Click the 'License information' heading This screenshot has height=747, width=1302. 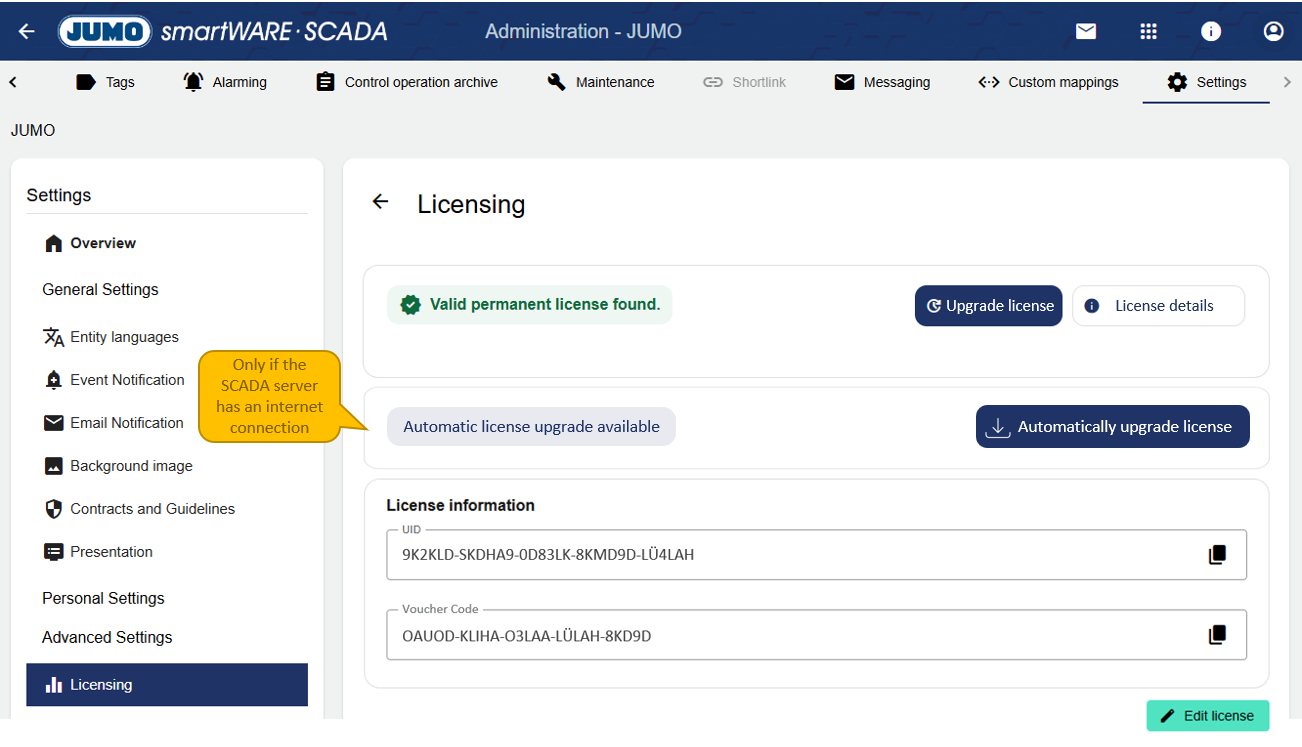pyautogui.click(x=461, y=505)
